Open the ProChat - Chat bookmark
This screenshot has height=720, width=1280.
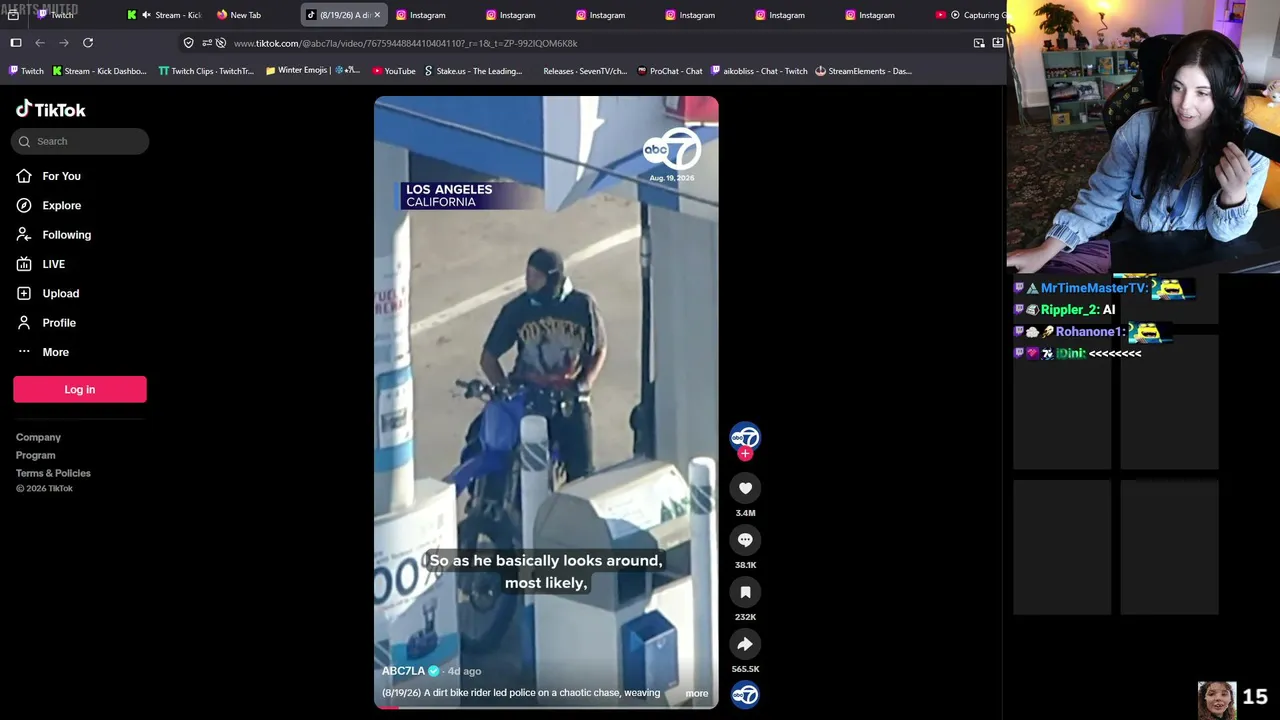pos(670,71)
